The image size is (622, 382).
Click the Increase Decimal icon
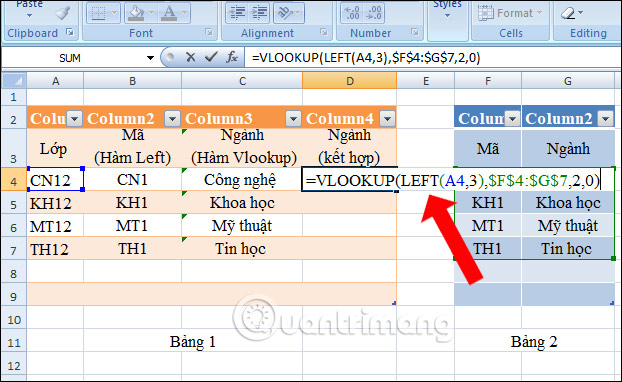point(351,13)
